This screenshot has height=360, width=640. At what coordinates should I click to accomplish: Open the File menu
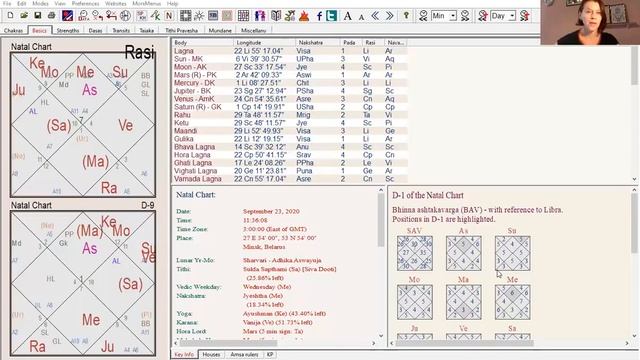pos(7,3)
